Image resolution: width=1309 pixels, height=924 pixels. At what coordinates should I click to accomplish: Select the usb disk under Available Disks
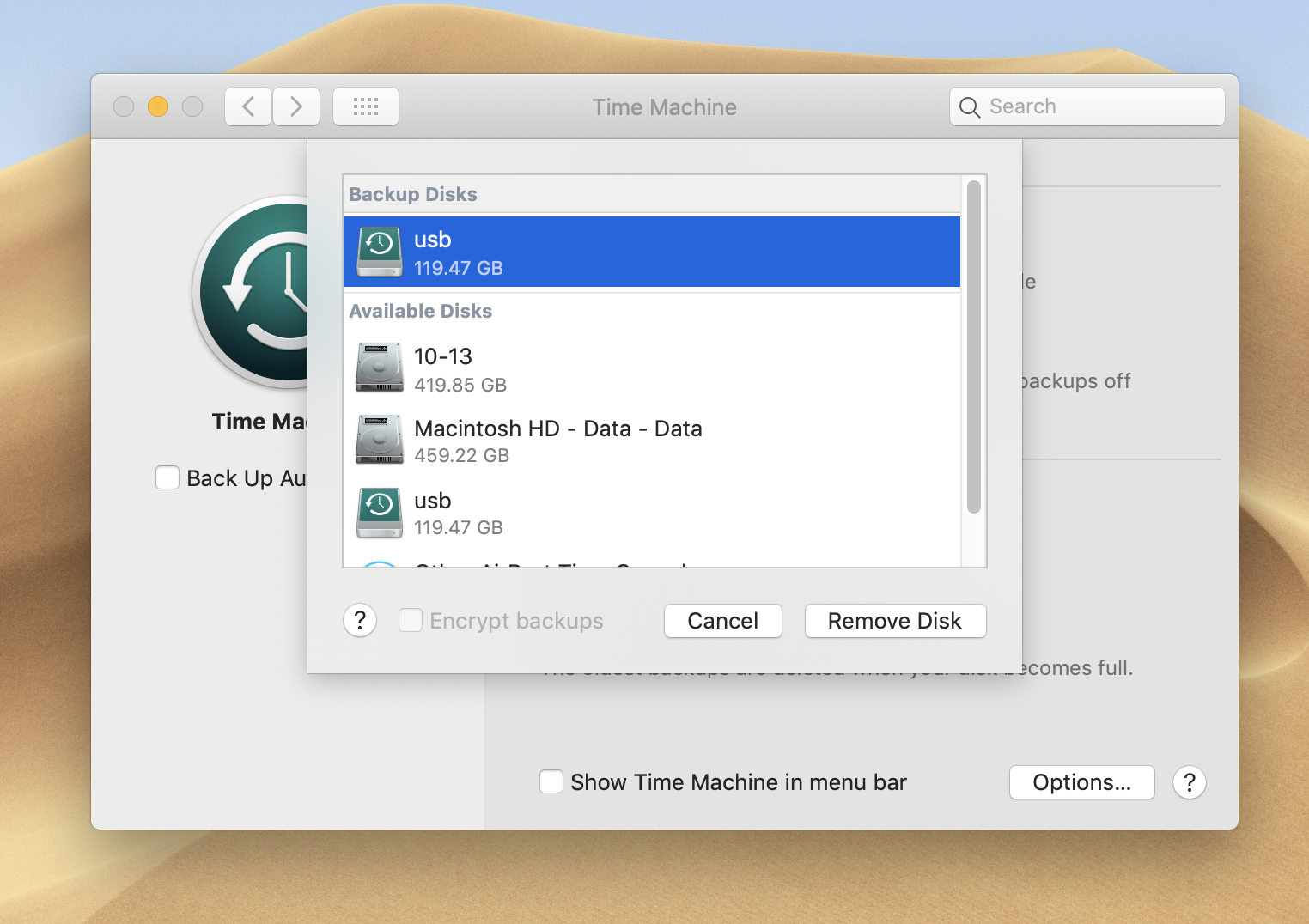(x=652, y=513)
